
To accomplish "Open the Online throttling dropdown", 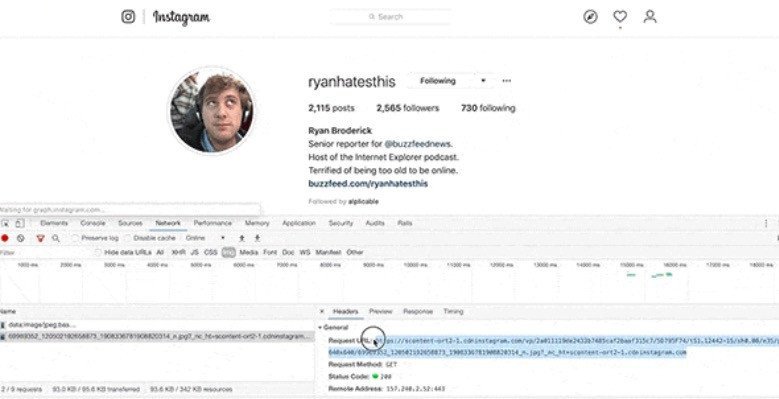I will pyautogui.click(x=206, y=238).
